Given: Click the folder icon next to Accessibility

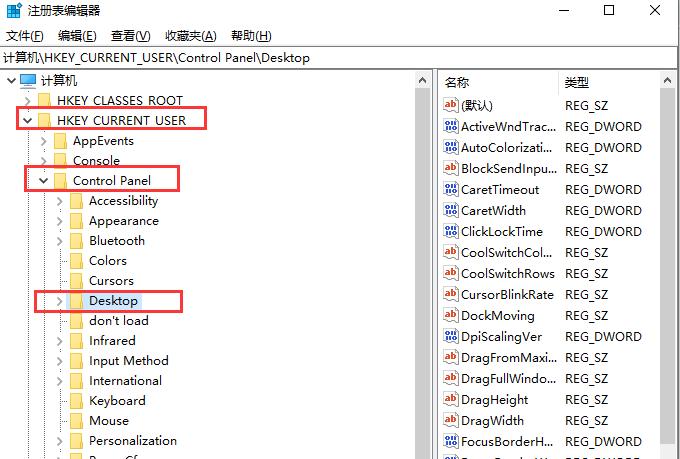Looking at the screenshot, I should point(76,201).
